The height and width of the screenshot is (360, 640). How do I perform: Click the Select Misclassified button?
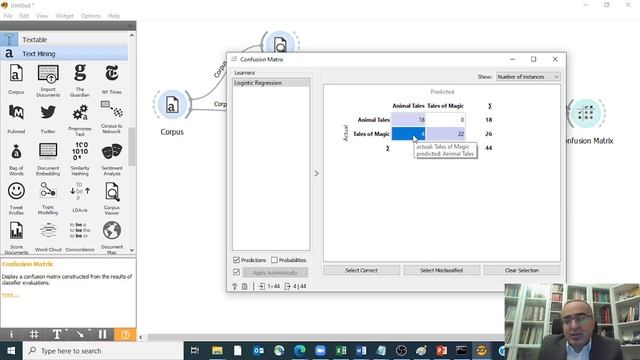point(441,270)
